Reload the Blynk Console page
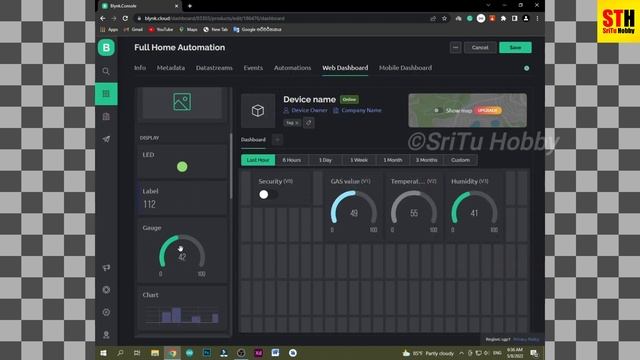 coord(125,18)
